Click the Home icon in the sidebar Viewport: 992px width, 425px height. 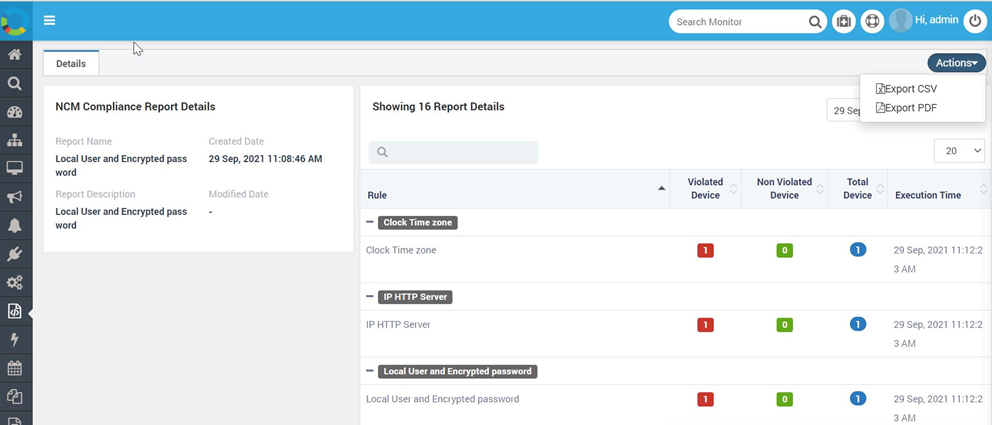(15, 55)
